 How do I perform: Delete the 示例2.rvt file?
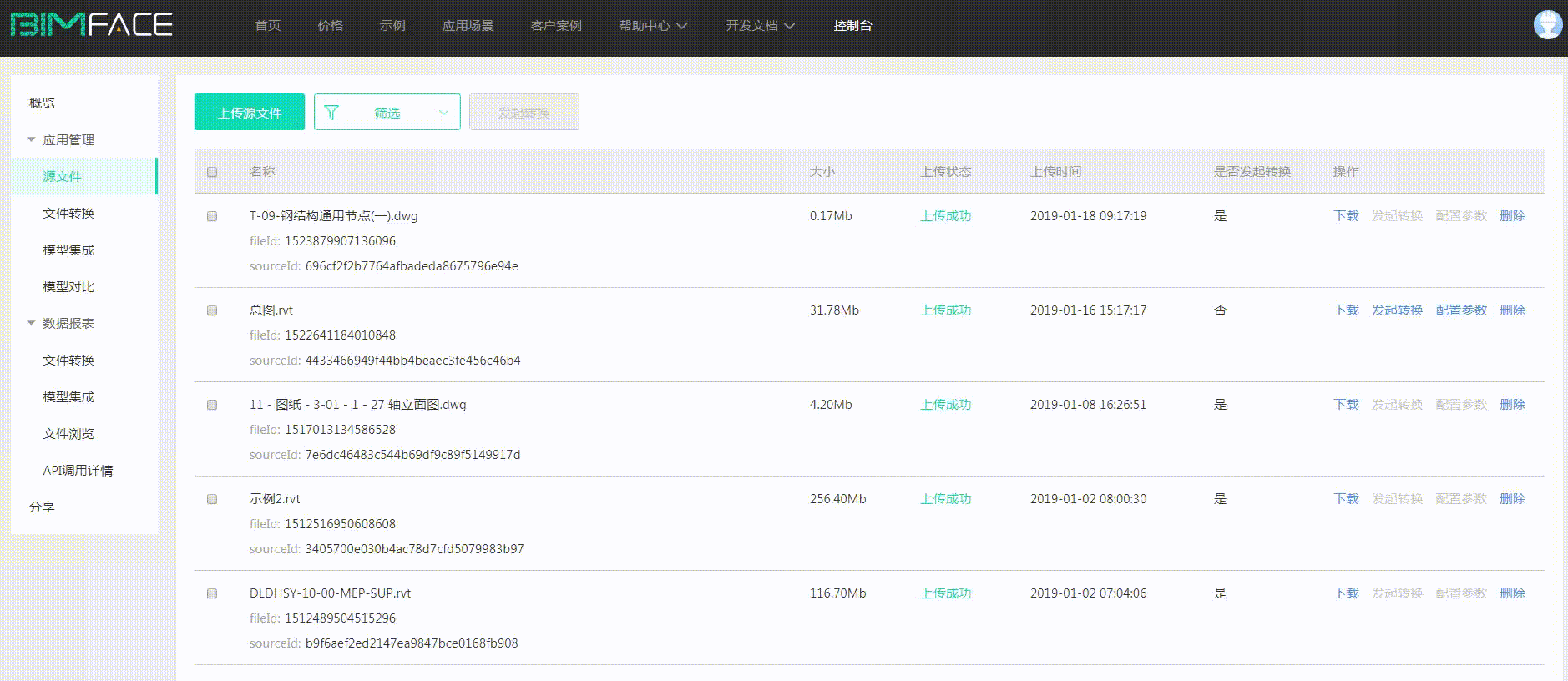click(1512, 499)
